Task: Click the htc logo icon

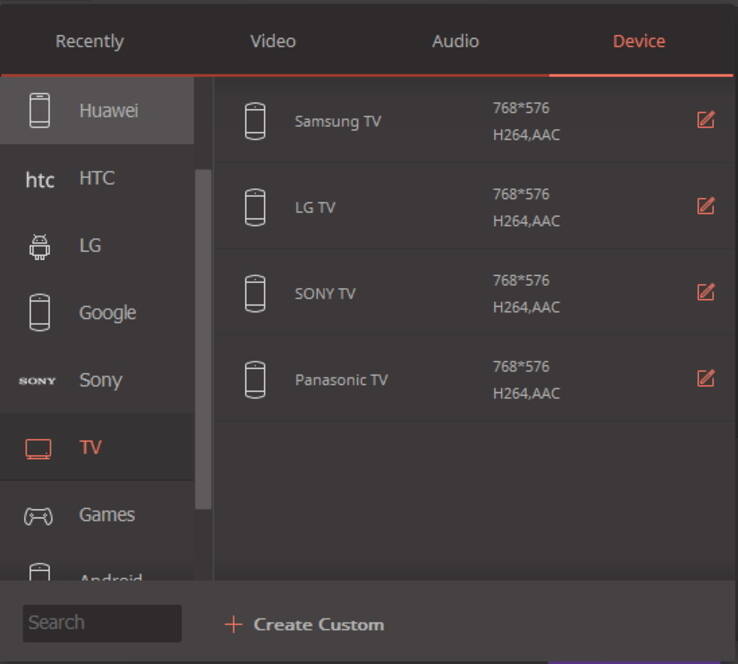Action: pyautogui.click(x=40, y=180)
